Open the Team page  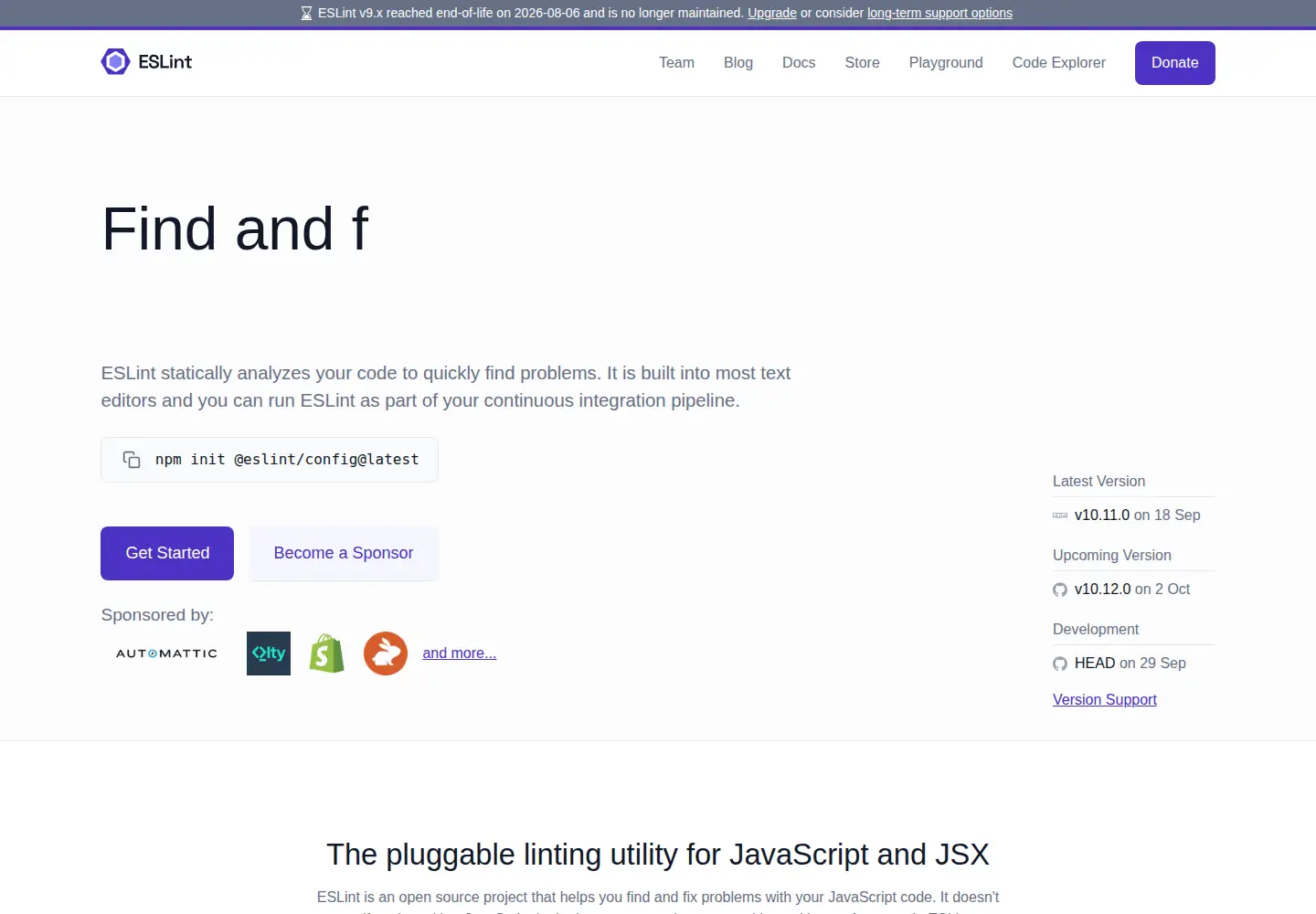(x=677, y=62)
